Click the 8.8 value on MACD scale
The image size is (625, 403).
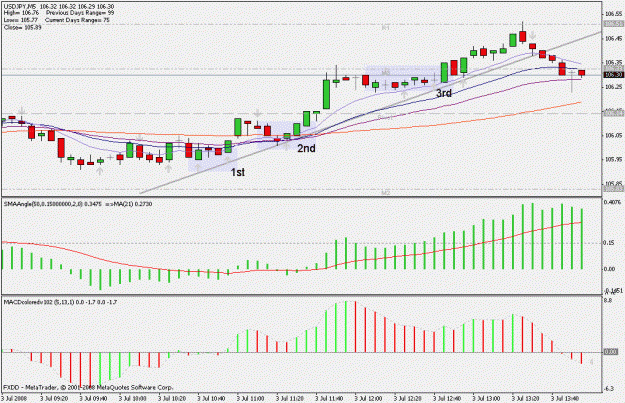click(x=608, y=301)
